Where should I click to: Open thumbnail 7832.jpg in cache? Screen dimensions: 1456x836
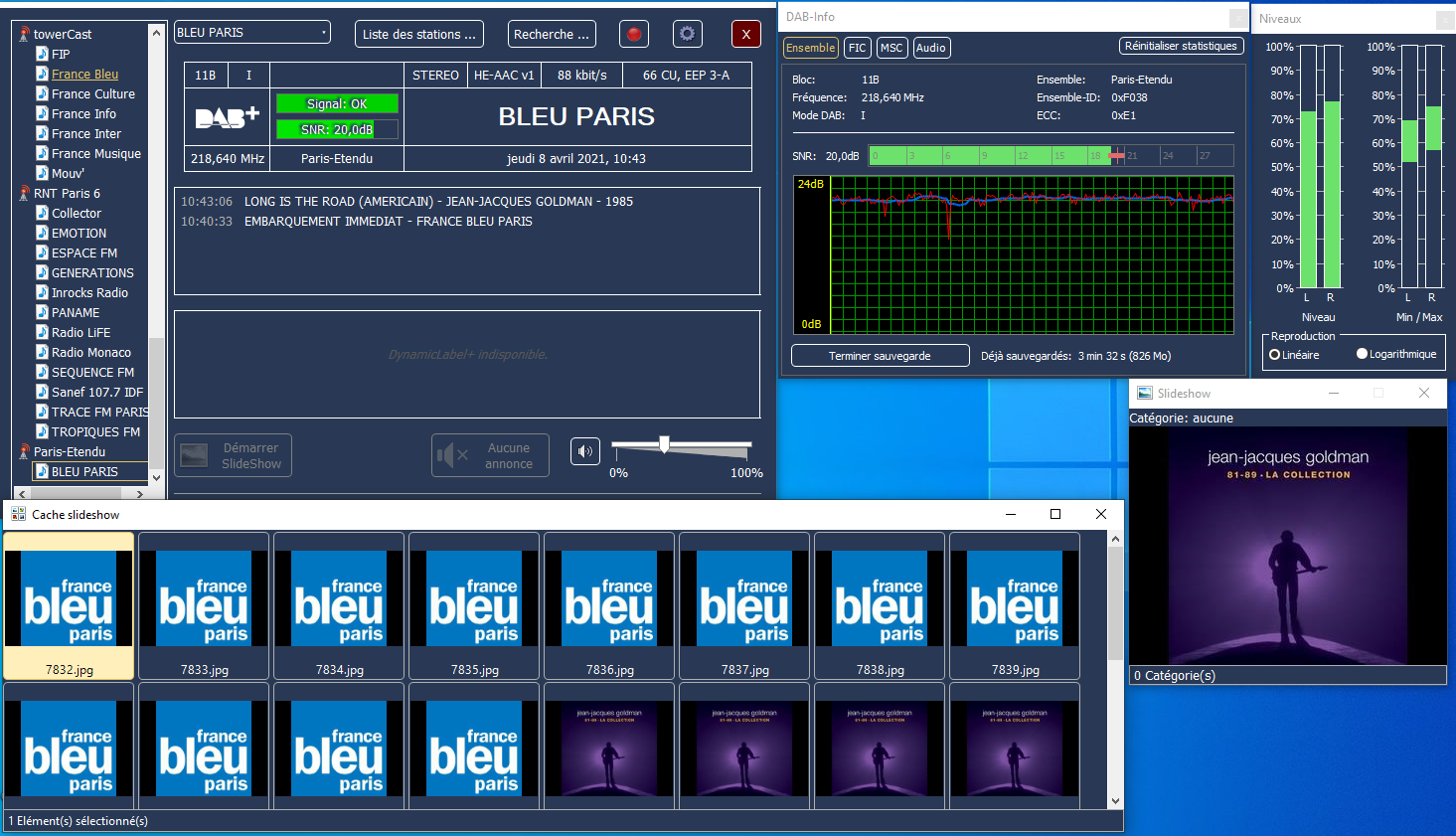click(x=69, y=605)
